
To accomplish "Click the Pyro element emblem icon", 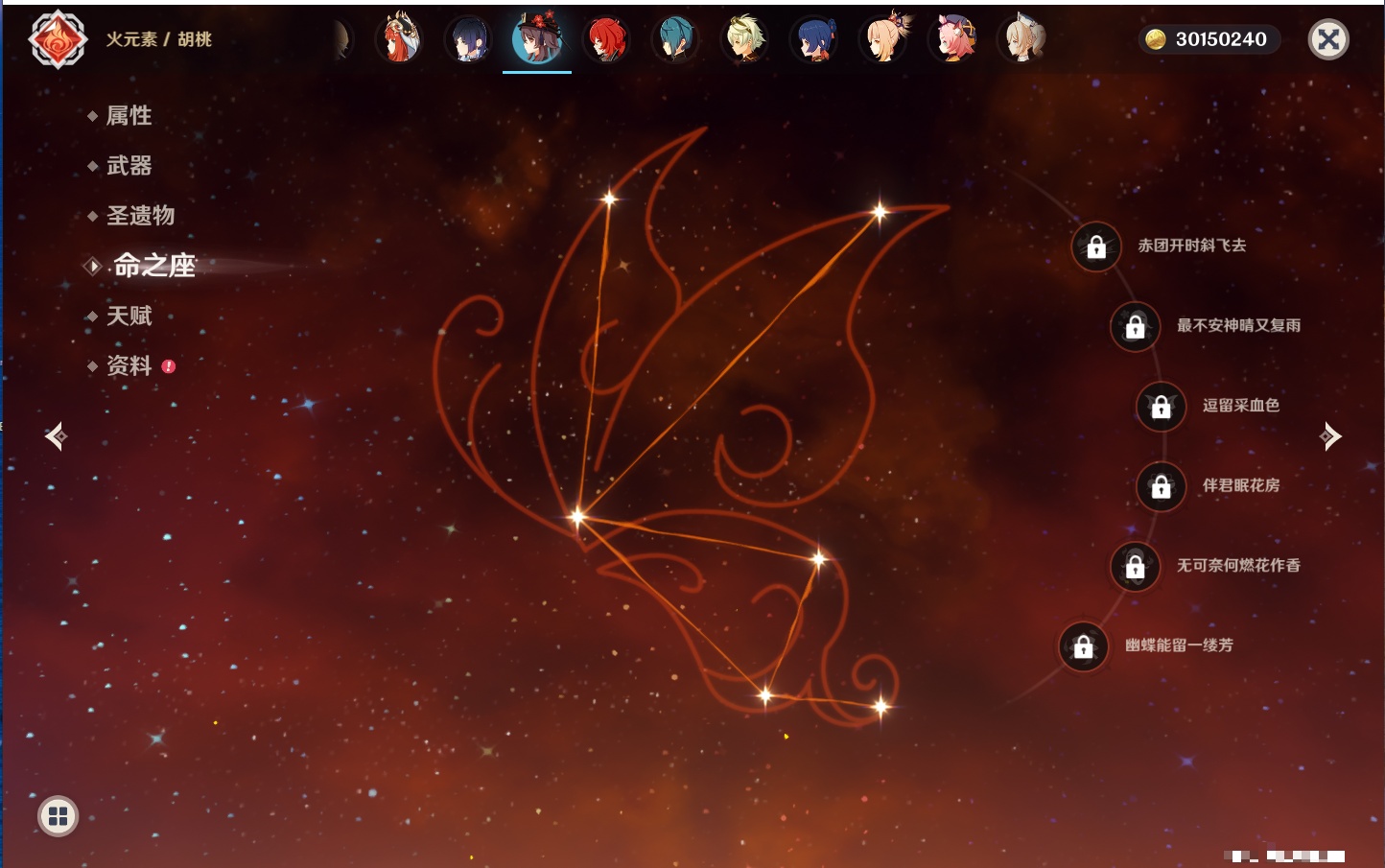I will [x=59, y=39].
